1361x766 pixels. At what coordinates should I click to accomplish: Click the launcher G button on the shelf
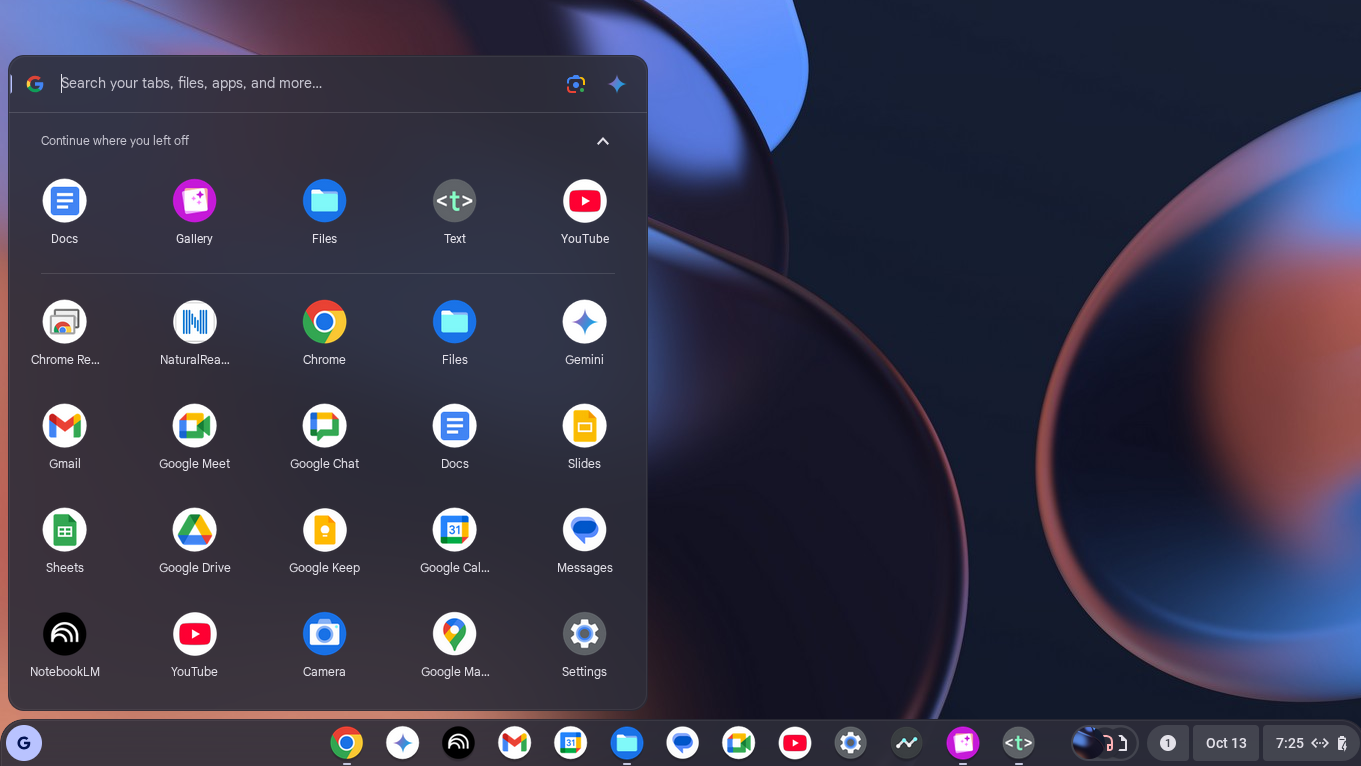[24, 743]
